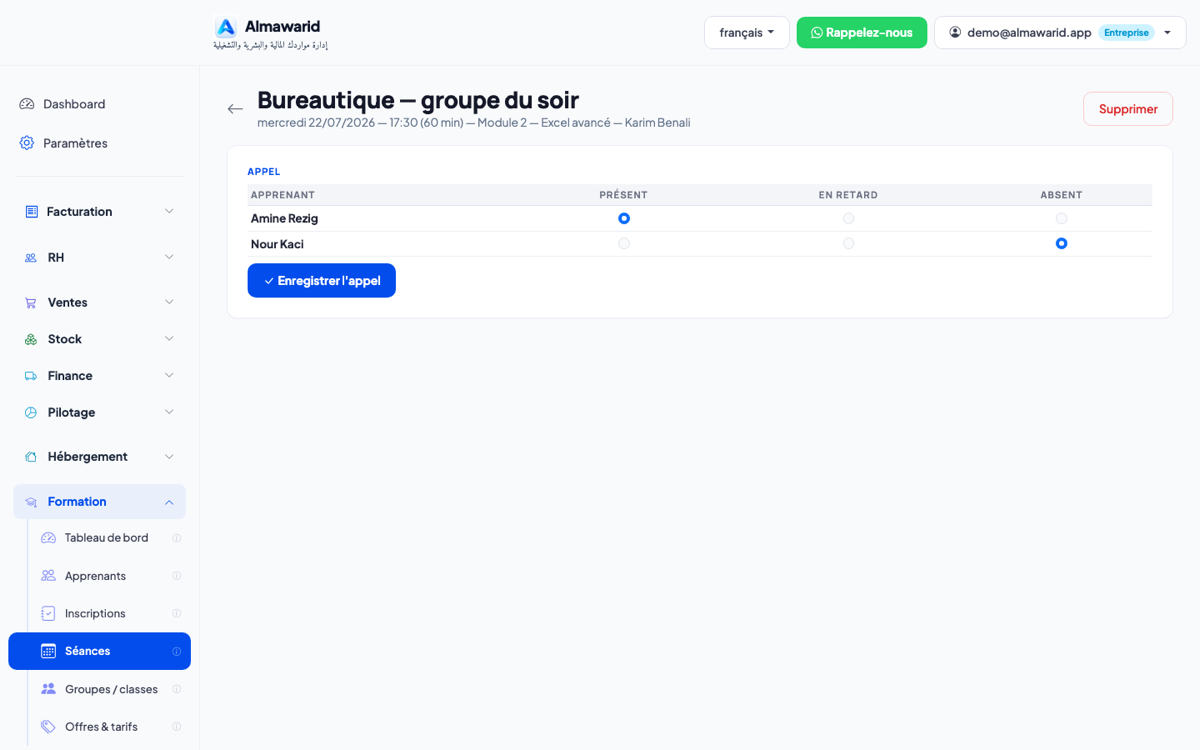Click the APPRENANT column header

pyautogui.click(x=283, y=195)
